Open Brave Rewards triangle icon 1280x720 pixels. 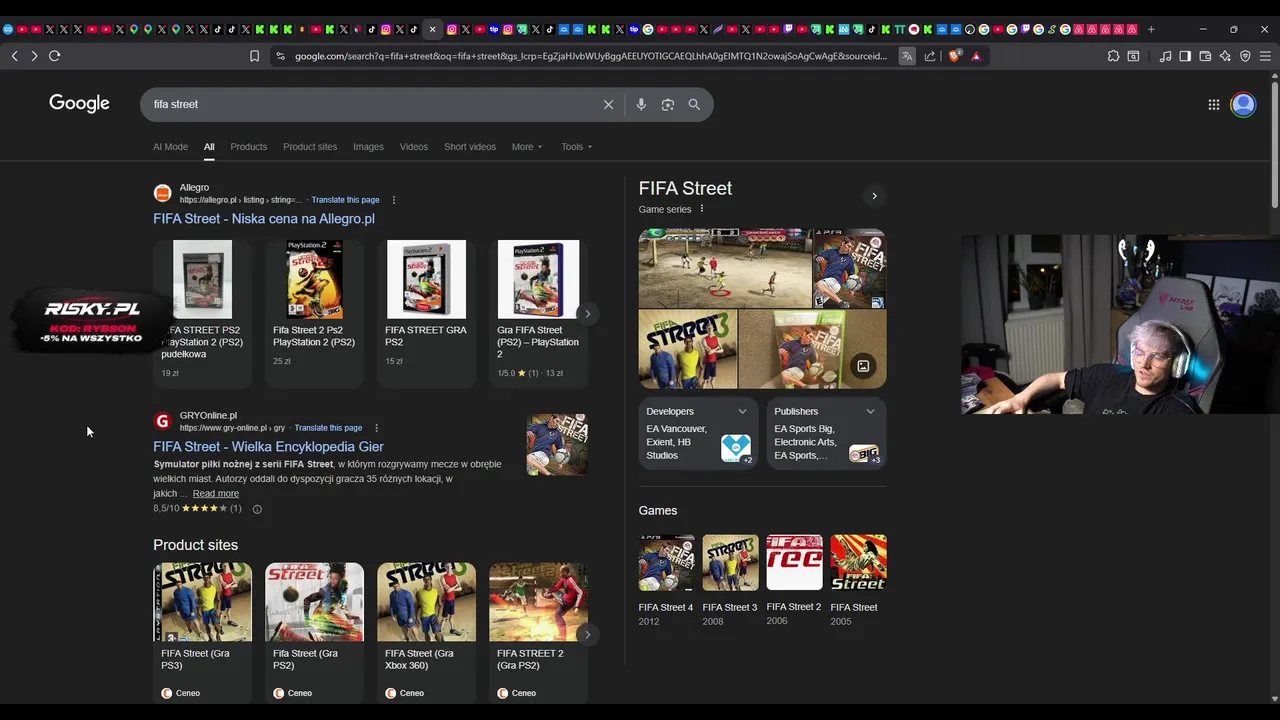point(976,56)
